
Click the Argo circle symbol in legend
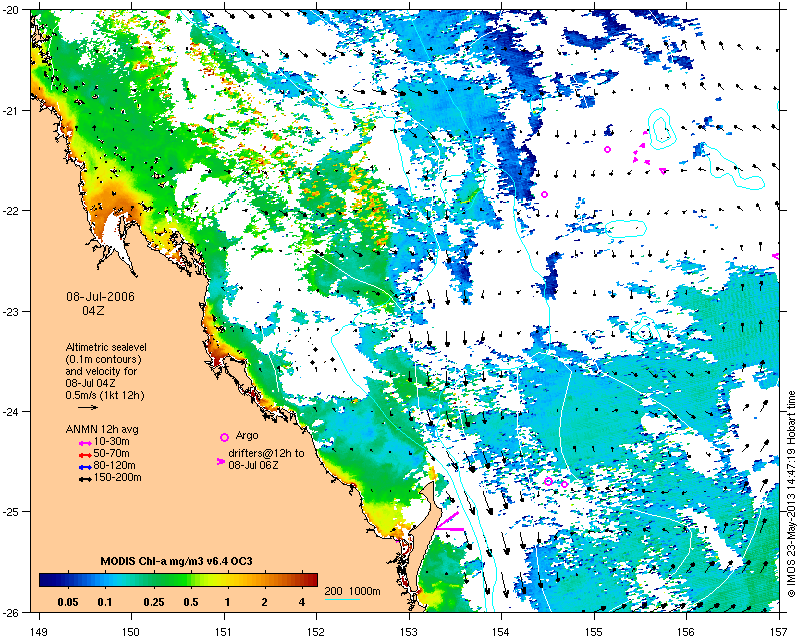(x=224, y=437)
